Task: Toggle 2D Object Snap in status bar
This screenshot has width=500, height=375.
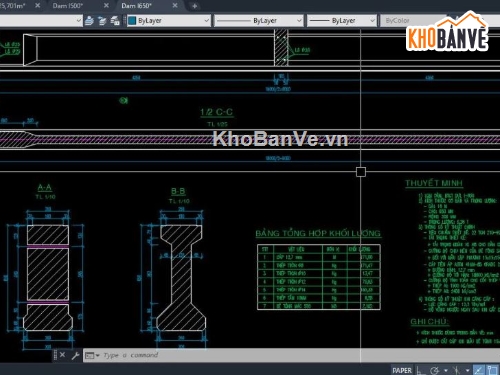Action: coord(492,370)
